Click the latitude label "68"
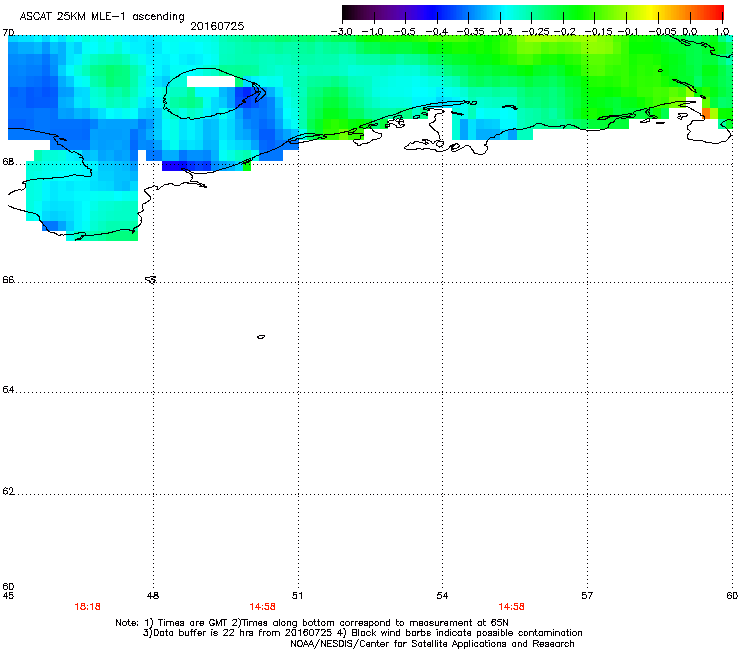This screenshot has height=650, width=740. coord(8,162)
